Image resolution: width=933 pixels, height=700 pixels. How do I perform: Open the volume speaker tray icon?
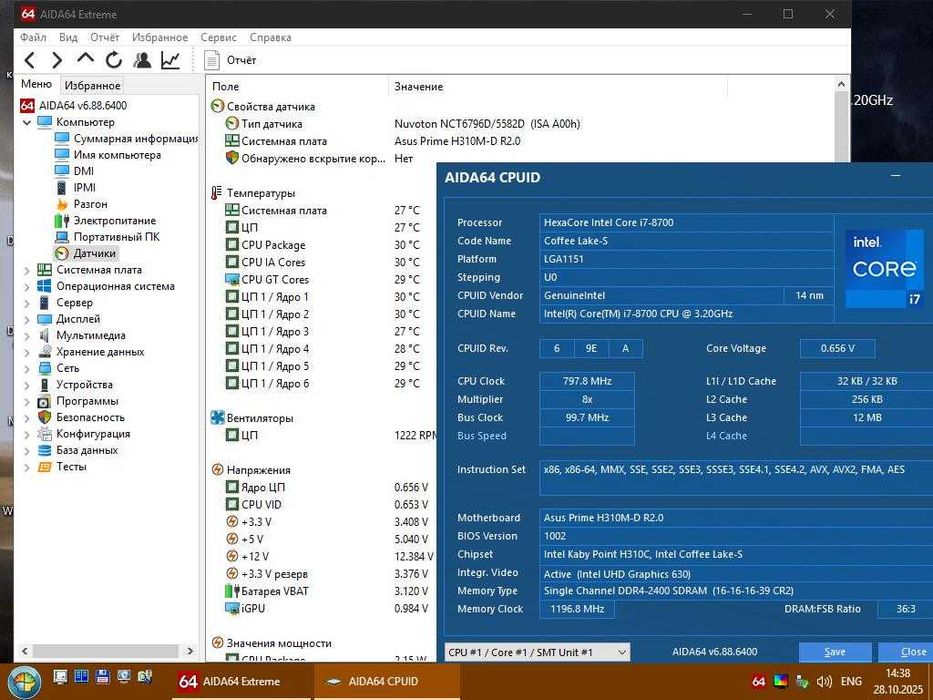click(x=824, y=682)
